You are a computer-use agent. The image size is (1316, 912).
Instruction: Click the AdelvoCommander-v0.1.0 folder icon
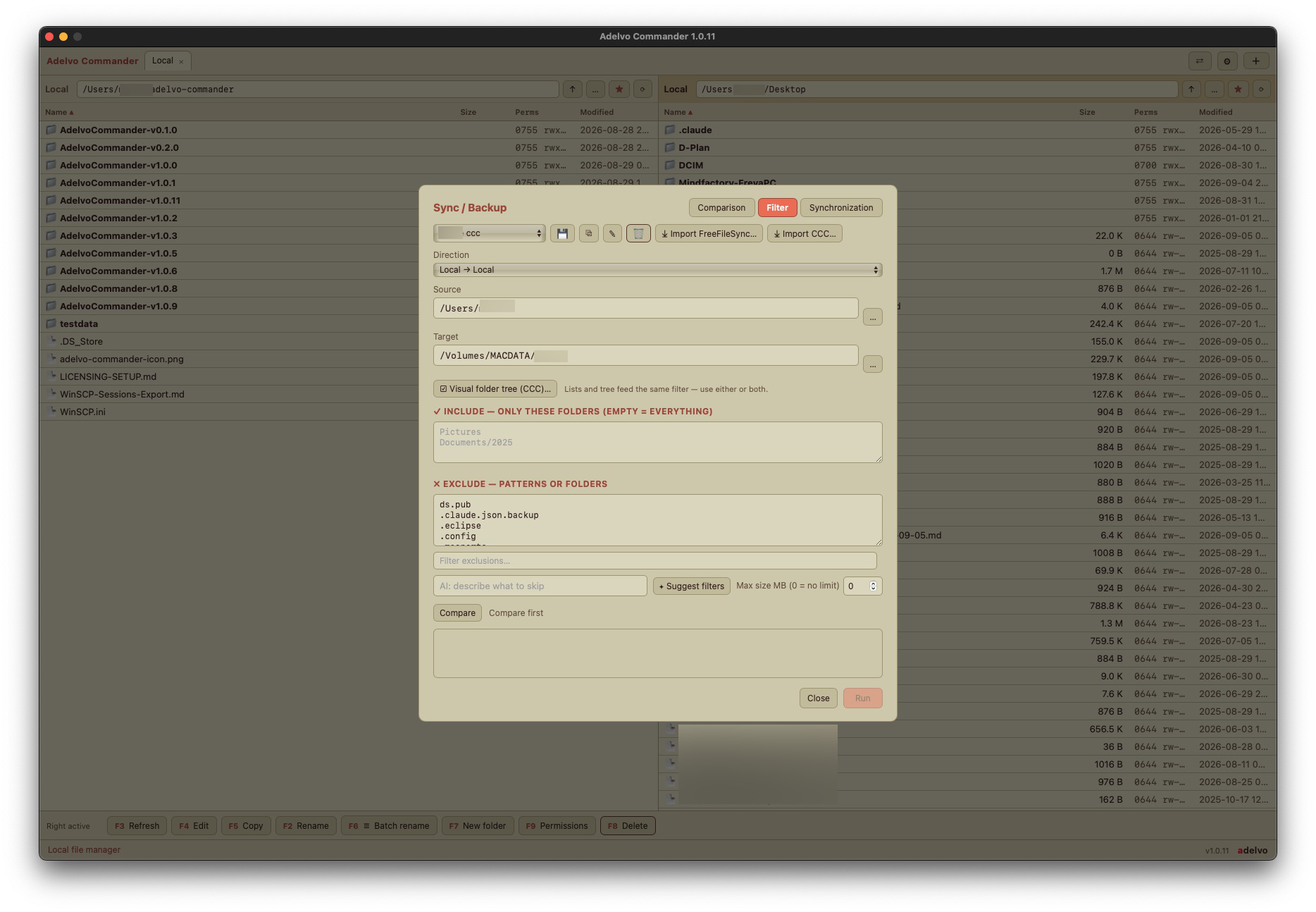tap(51, 130)
